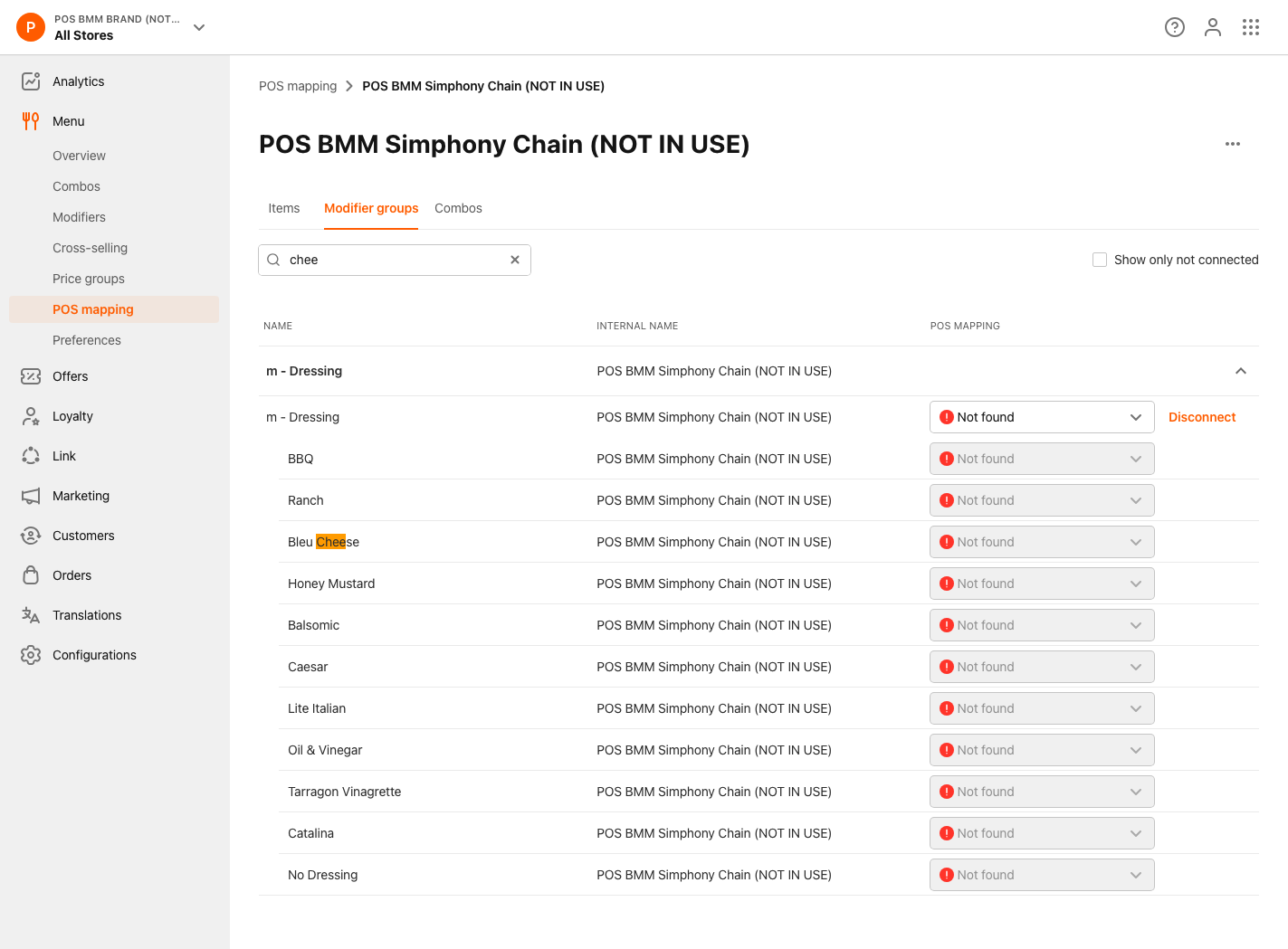Open the apps grid icon
Image resolution: width=1288 pixels, height=949 pixels.
(x=1250, y=27)
